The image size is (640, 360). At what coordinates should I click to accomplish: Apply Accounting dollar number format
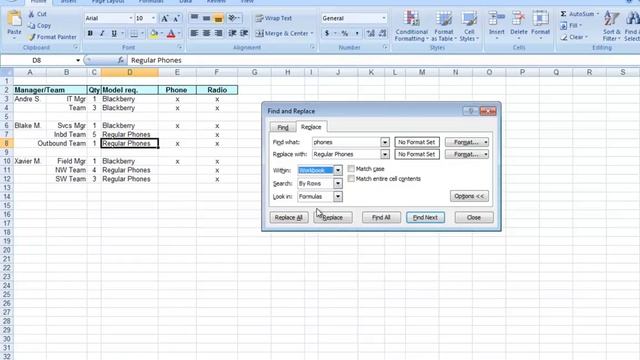click(327, 33)
